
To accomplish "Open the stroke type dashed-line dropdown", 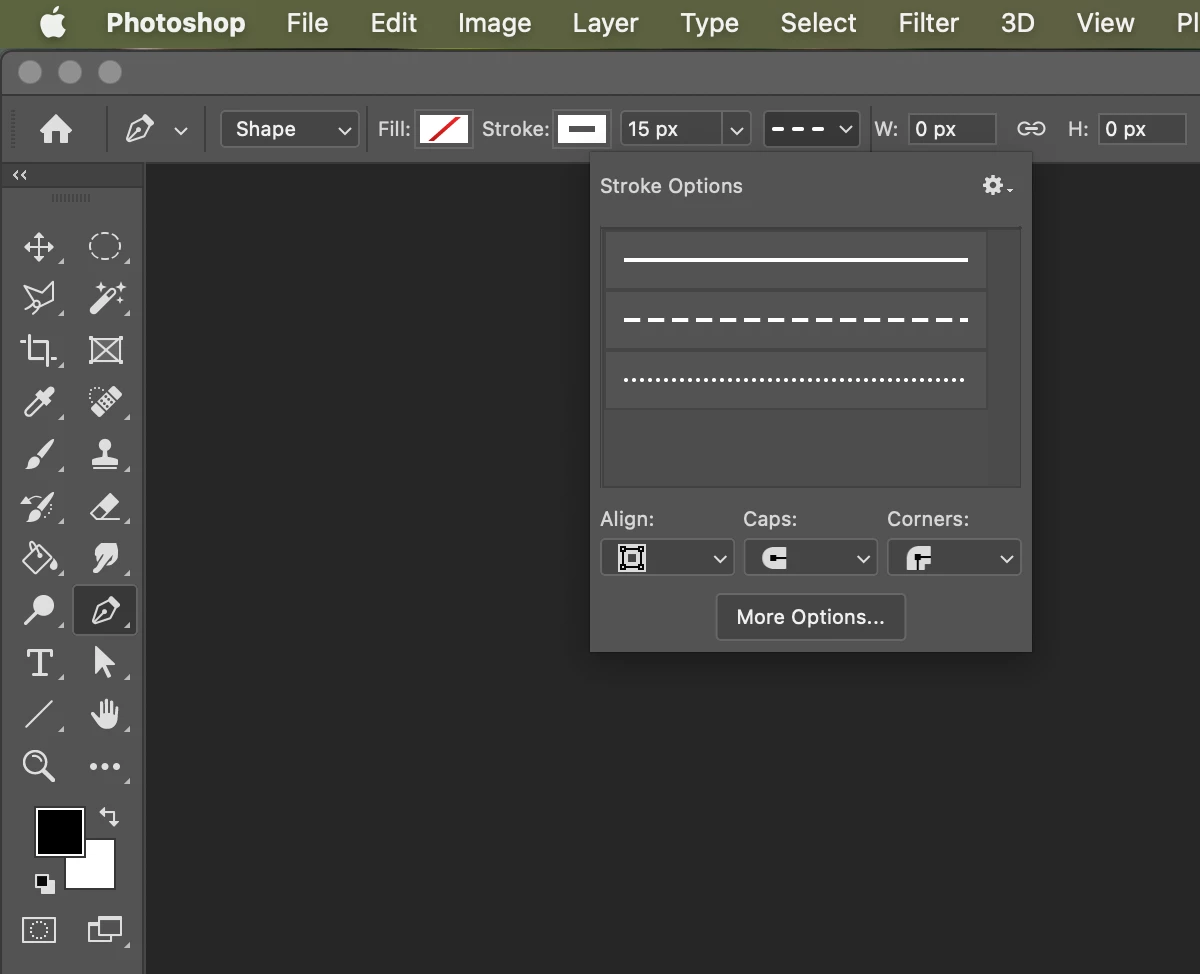I will tap(811, 129).
